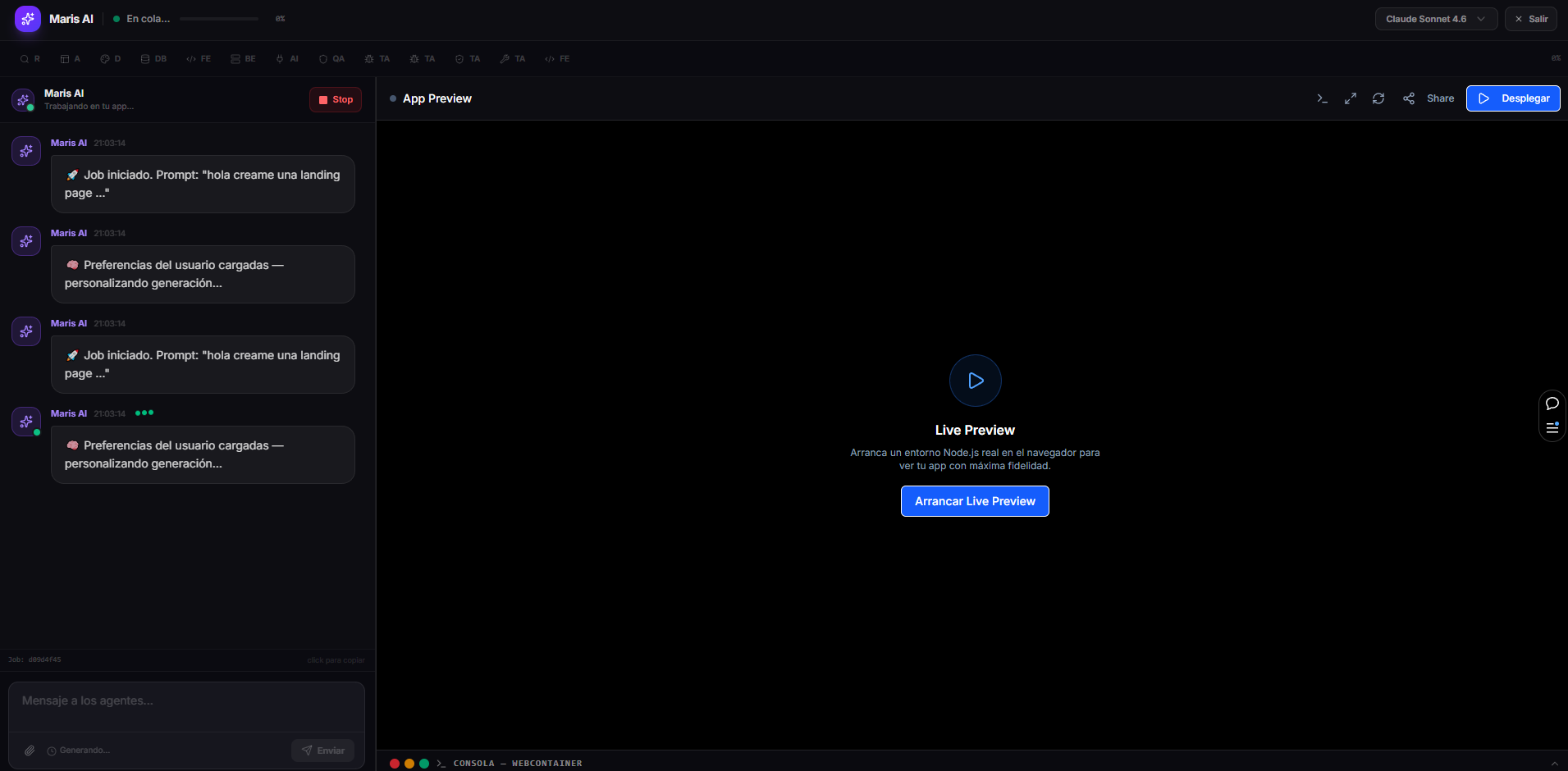The height and width of the screenshot is (771, 1568).
Task: Select the DB database agent step
Action: pyautogui.click(x=153, y=59)
